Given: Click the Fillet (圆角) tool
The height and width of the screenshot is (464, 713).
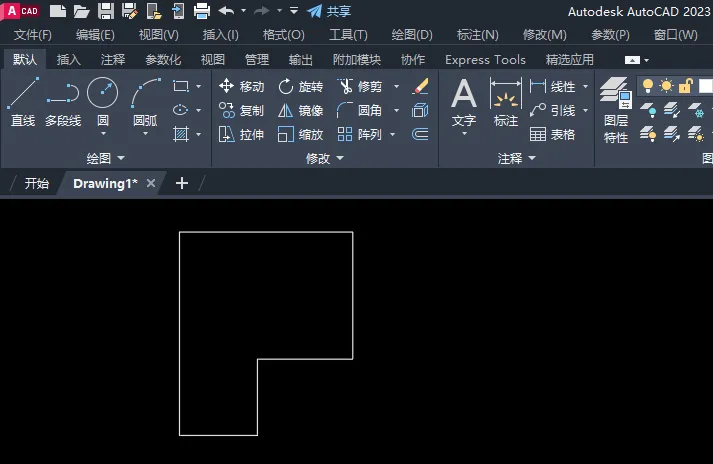Looking at the screenshot, I should 359,110.
